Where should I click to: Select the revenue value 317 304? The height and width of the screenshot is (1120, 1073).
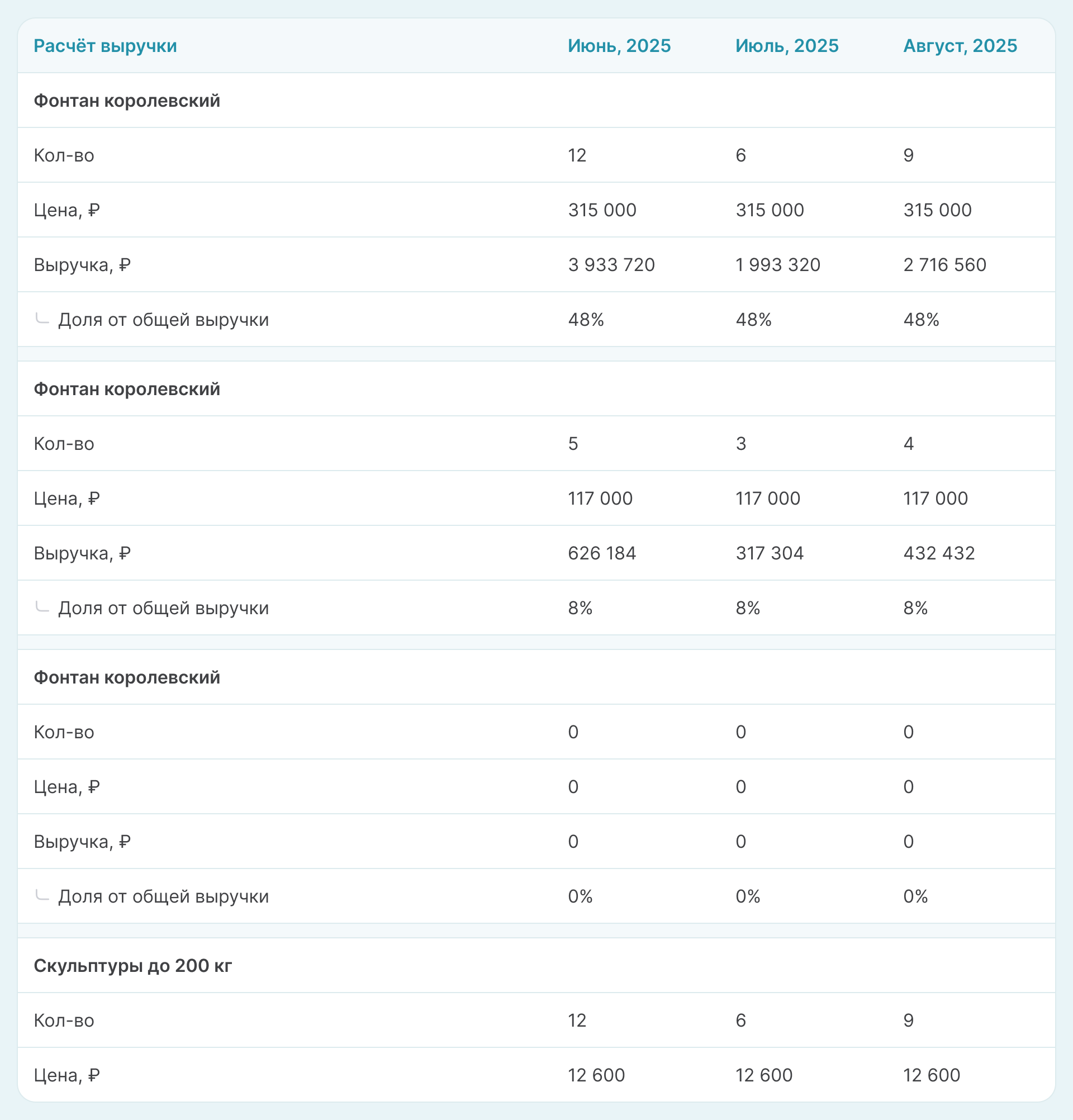pos(770,553)
